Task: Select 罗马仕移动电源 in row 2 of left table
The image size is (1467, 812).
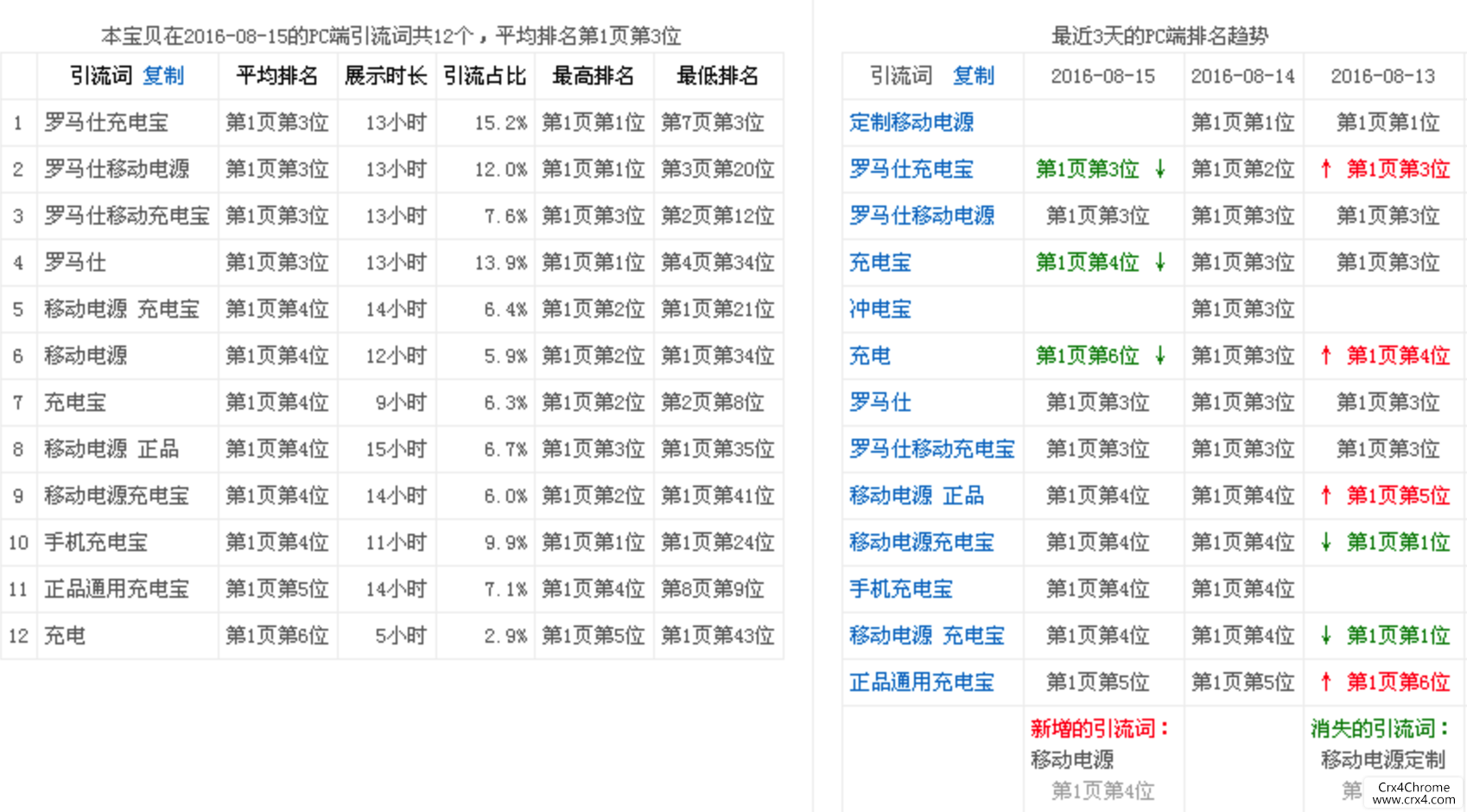Action: pos(117,169)
